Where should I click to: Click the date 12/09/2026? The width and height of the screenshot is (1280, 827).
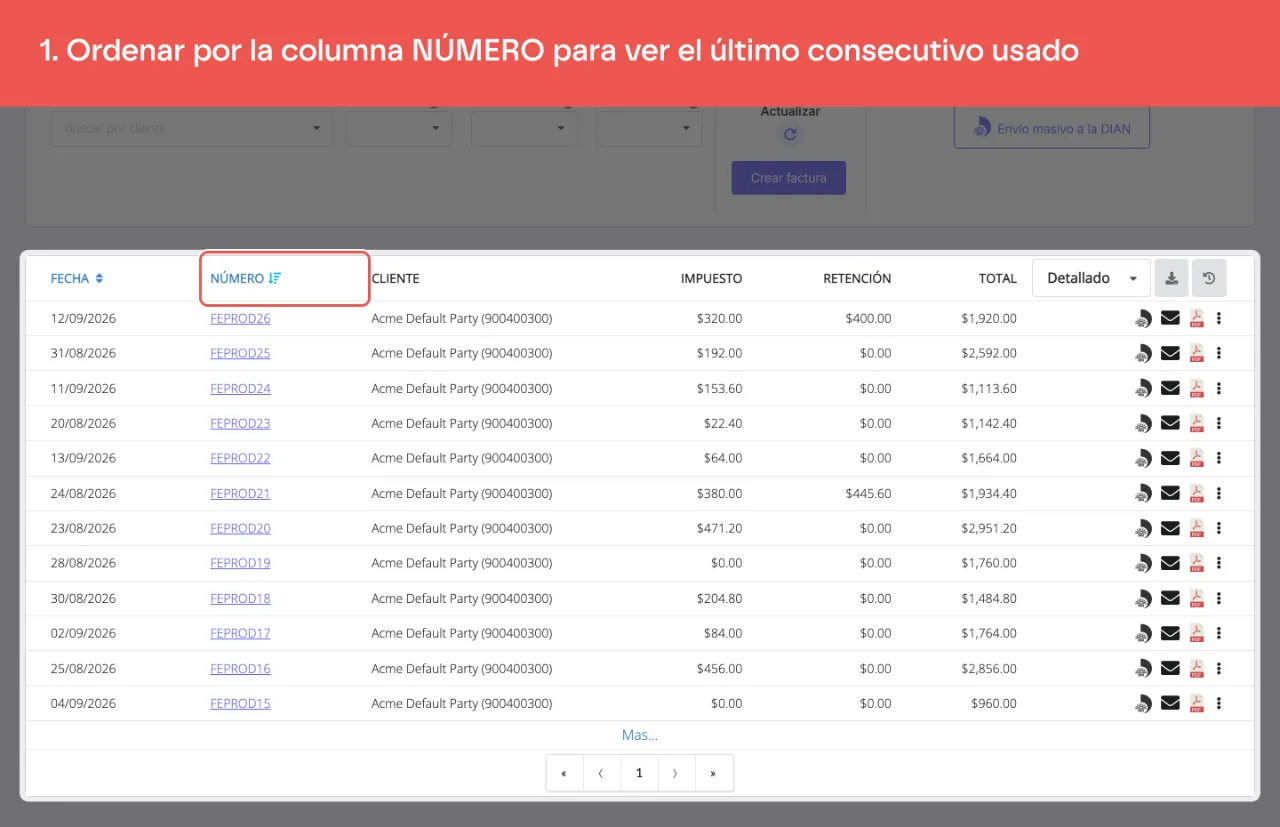(x=83, y=318)
